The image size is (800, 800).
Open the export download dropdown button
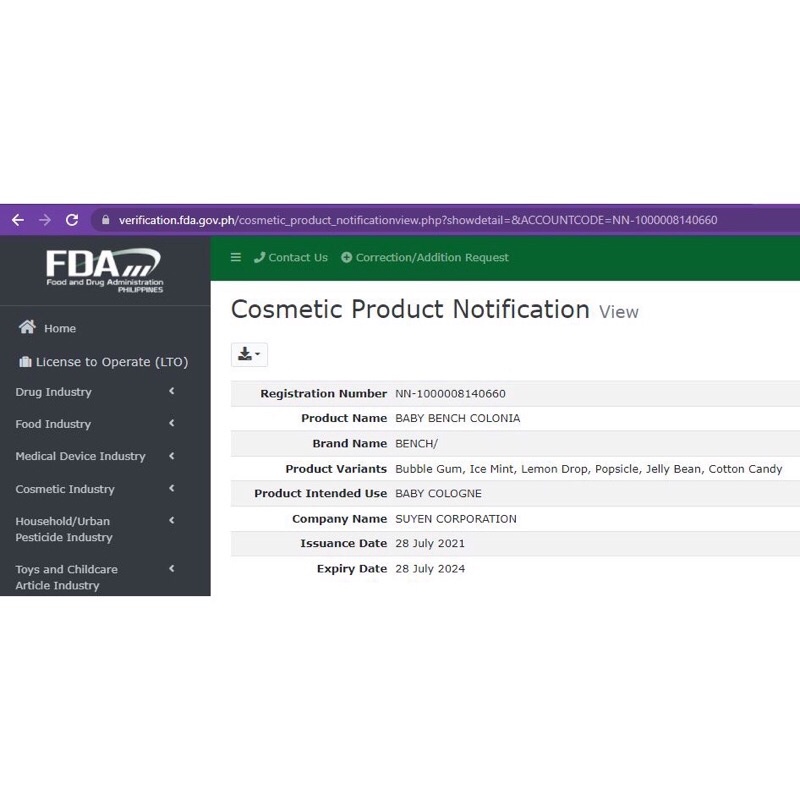point(249,355)
